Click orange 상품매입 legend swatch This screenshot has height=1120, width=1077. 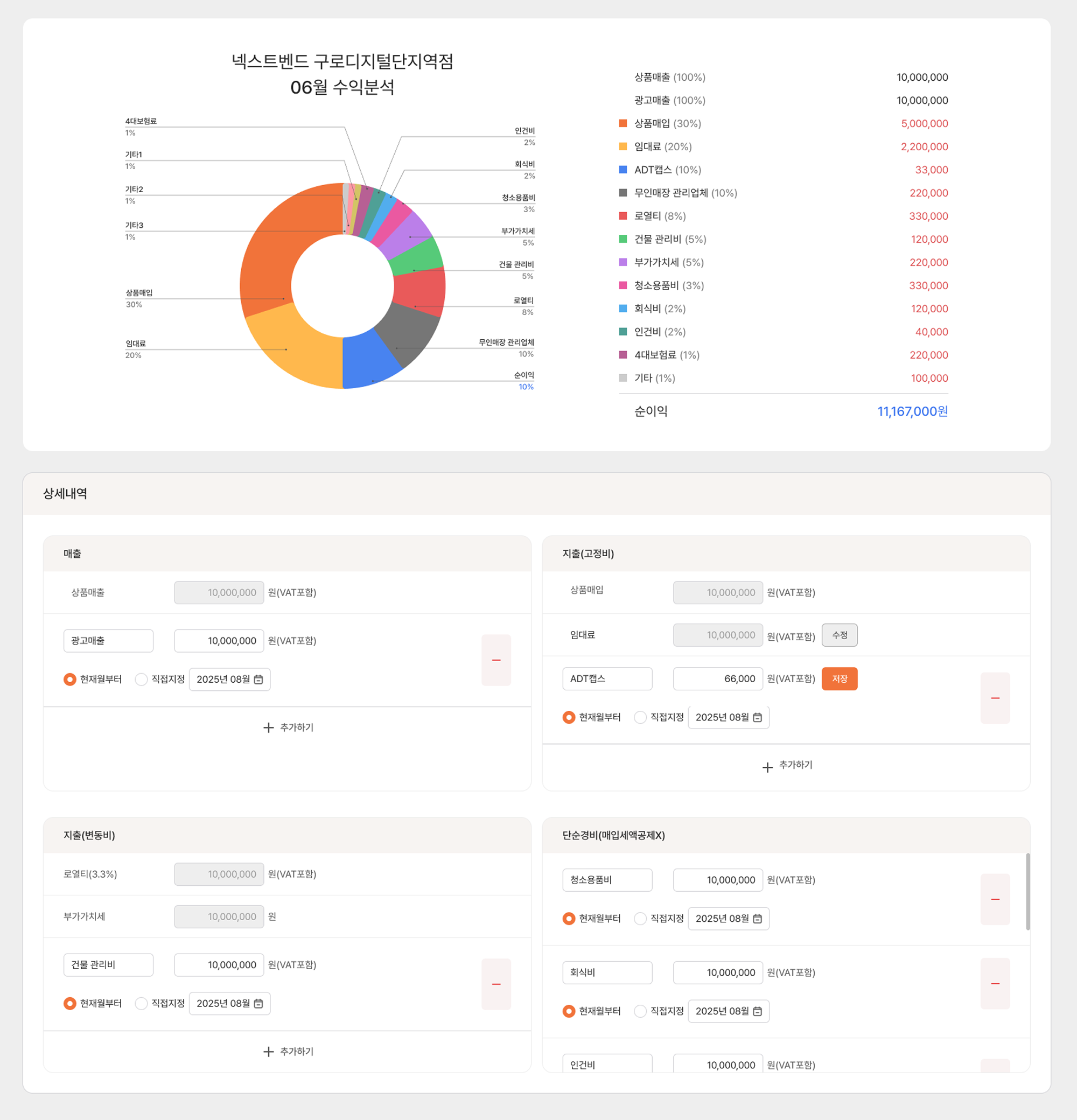(x=623, y=123)
